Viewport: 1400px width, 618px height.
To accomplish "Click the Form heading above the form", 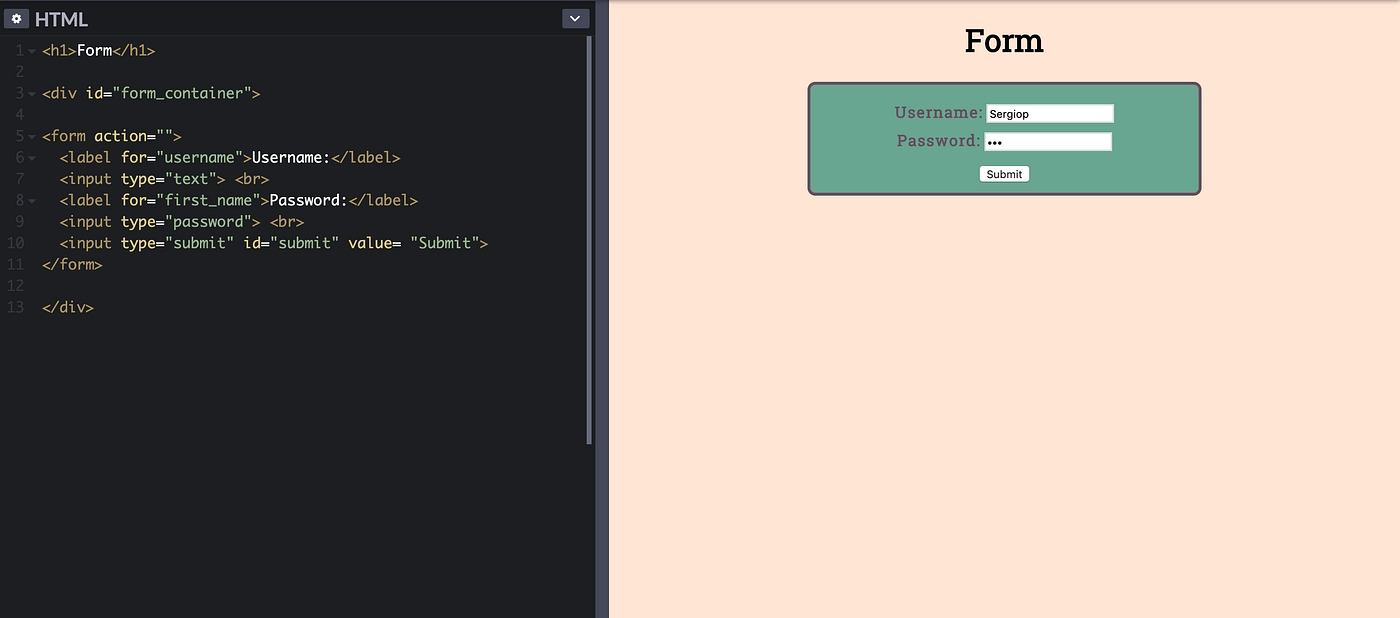I will (1004, 41).
